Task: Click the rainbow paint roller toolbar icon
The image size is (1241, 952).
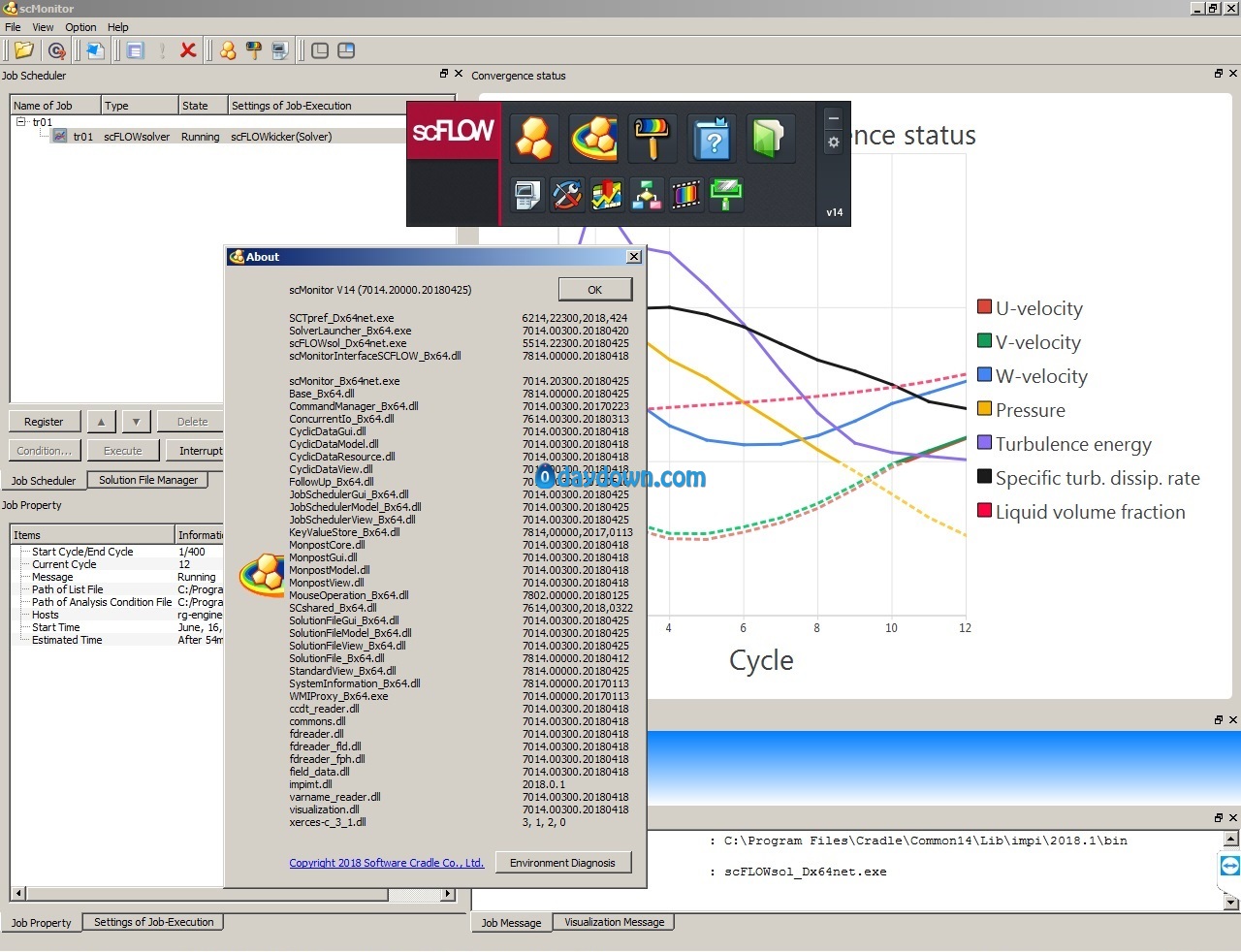Action: pyautogui.click(x=254, y=50)
